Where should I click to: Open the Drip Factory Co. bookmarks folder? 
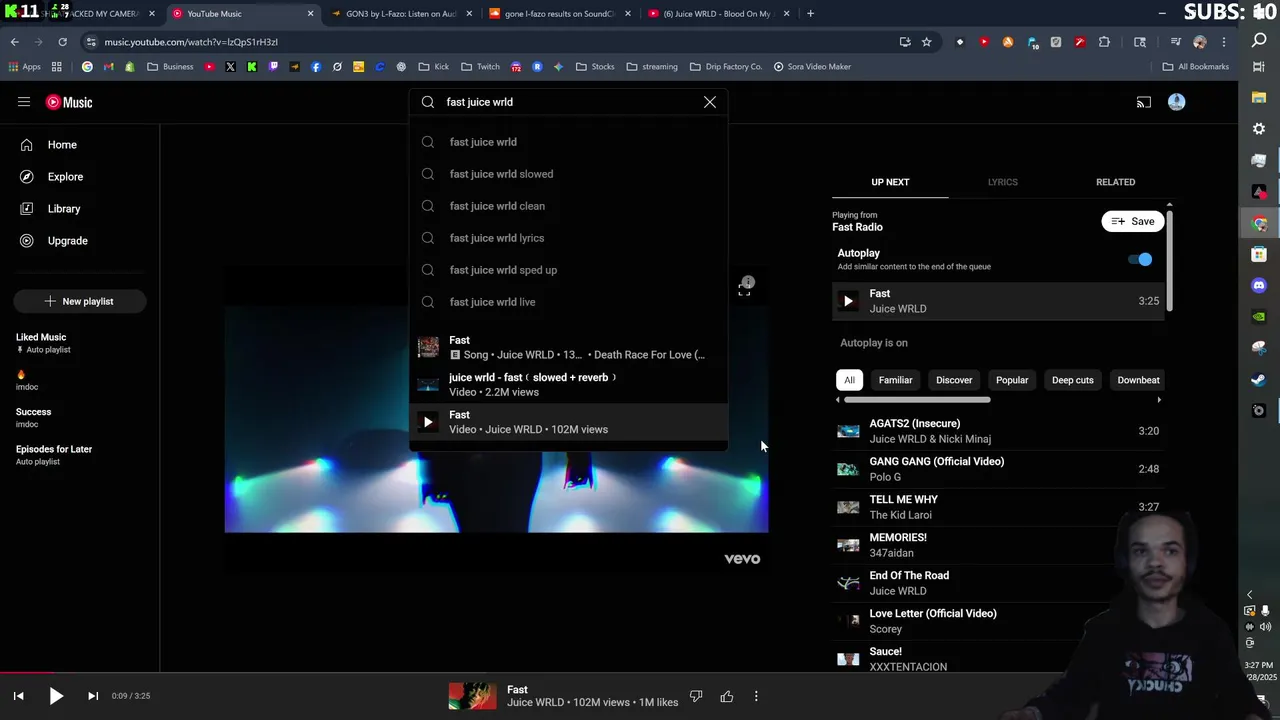click(x=726, y=67)
